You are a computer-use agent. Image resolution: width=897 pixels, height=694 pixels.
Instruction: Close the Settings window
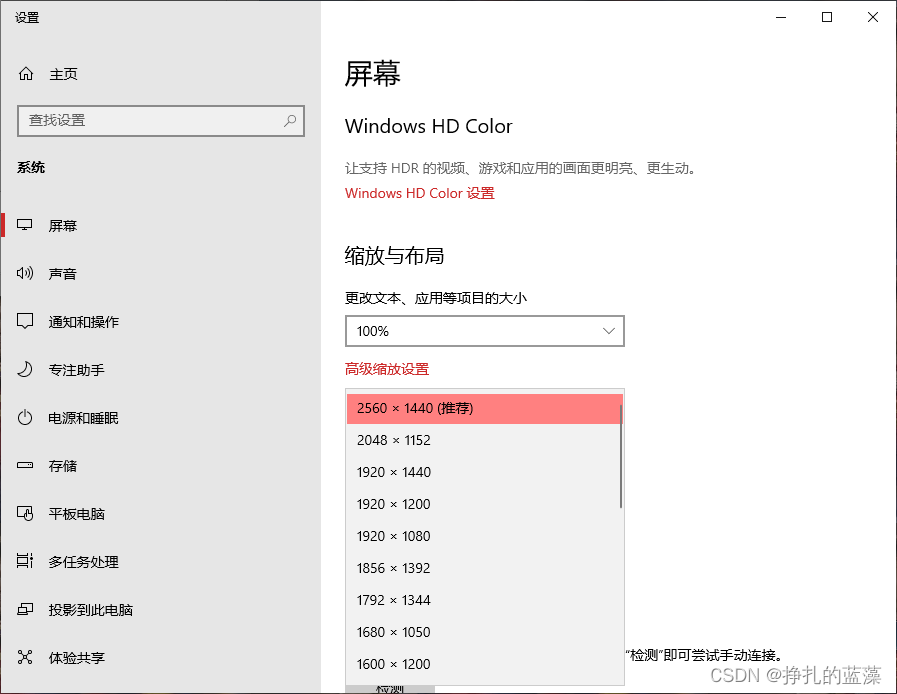872,17
